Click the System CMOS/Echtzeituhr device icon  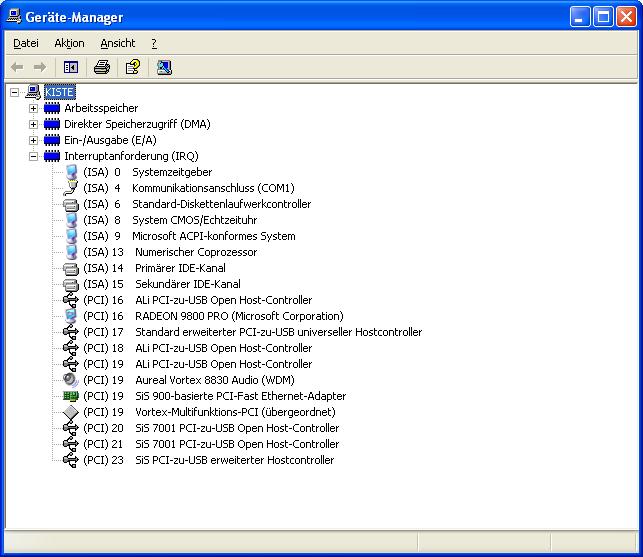71,220
